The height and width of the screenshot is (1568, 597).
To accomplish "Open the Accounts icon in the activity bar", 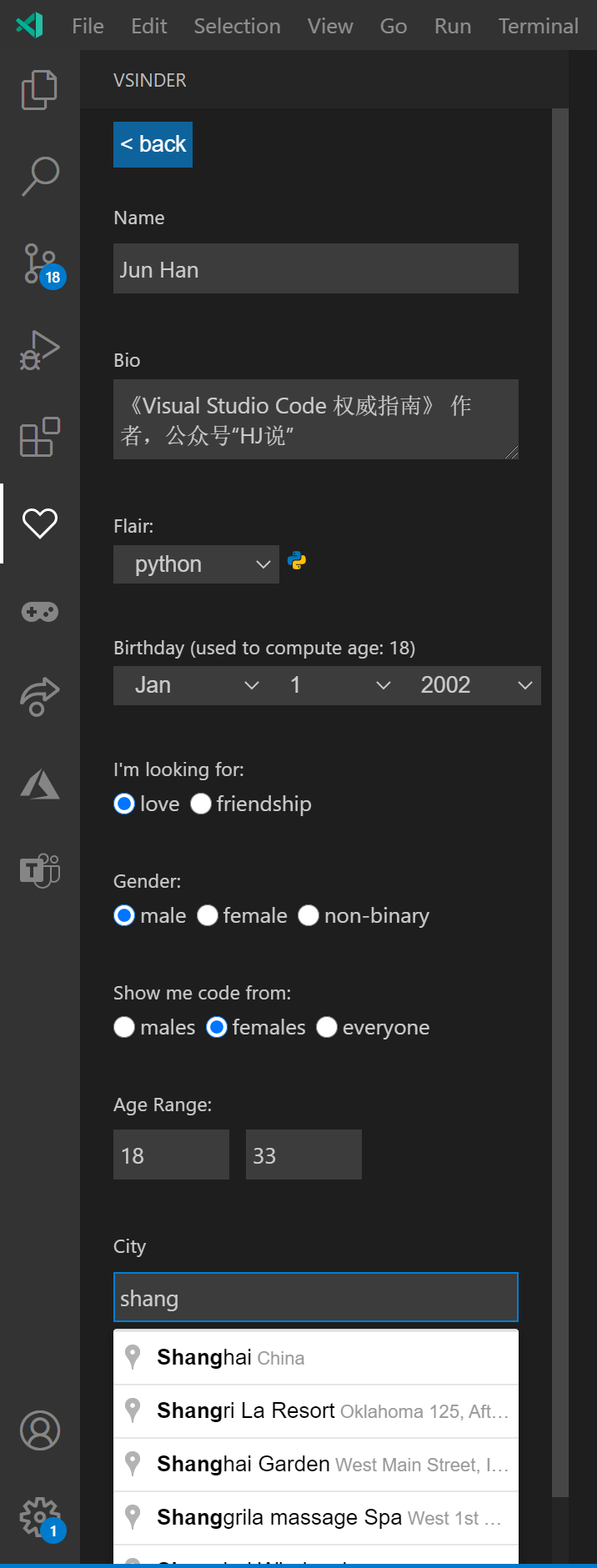I will click(39, 1430).
